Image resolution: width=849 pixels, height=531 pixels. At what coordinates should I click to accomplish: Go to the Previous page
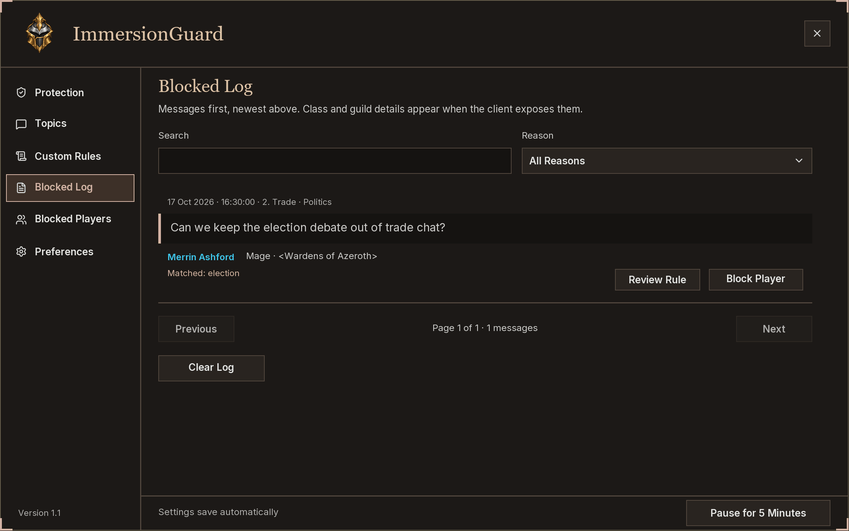pos(196,329)
